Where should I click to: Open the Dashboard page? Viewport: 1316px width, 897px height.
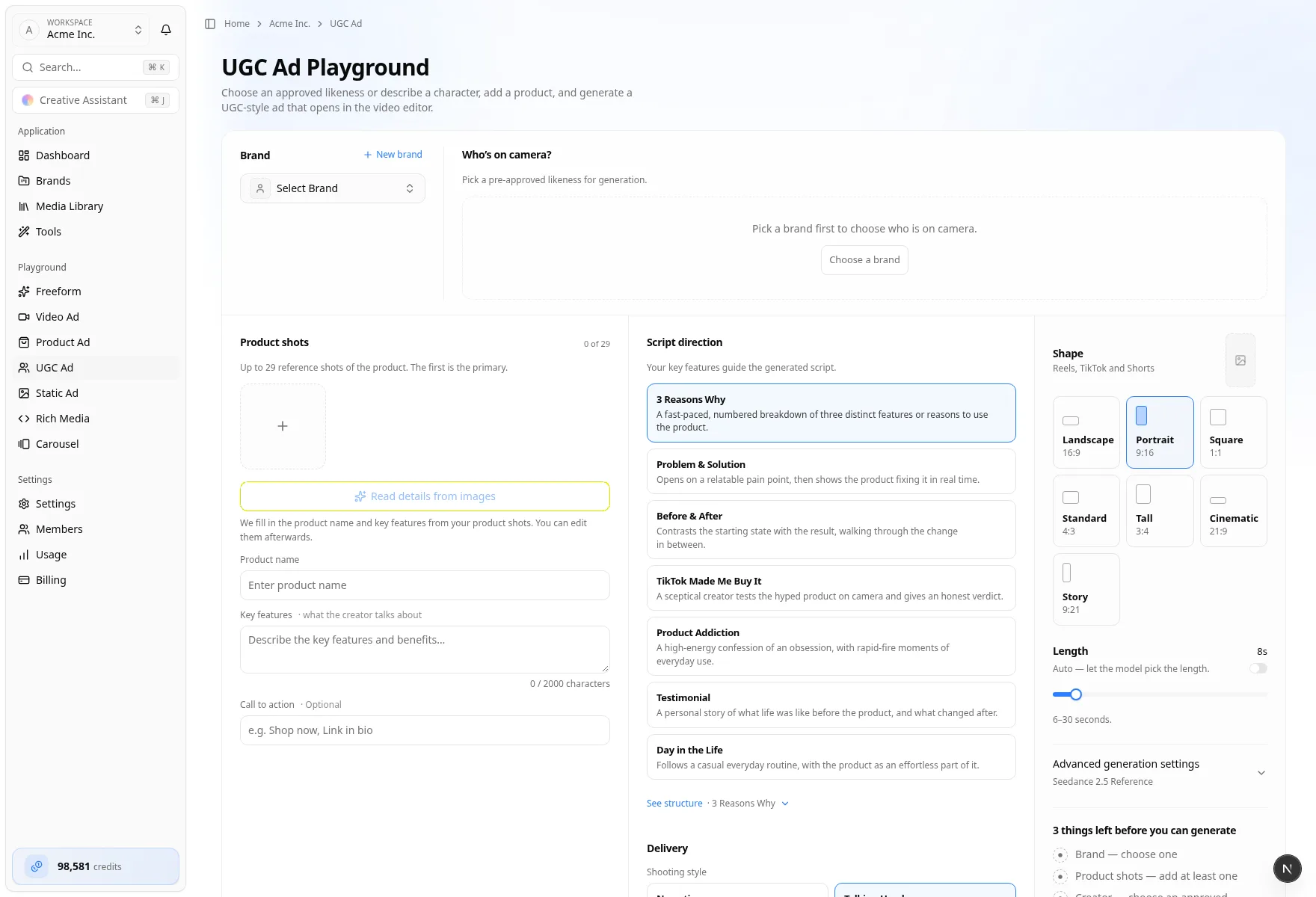pos(96,155)
